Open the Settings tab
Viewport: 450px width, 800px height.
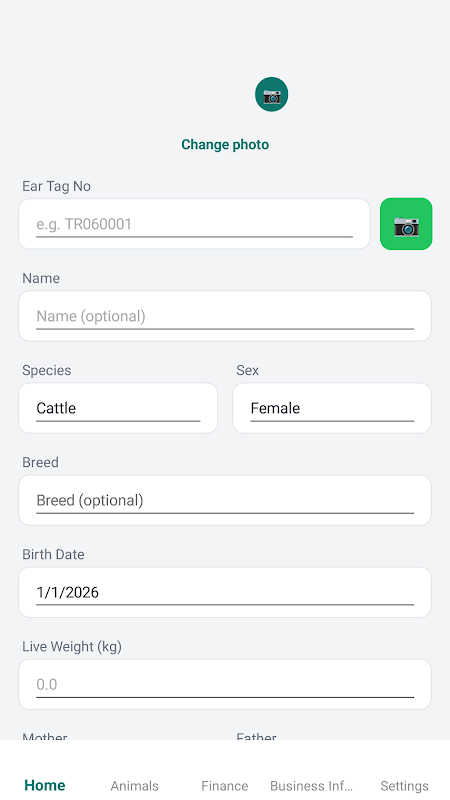404,786
